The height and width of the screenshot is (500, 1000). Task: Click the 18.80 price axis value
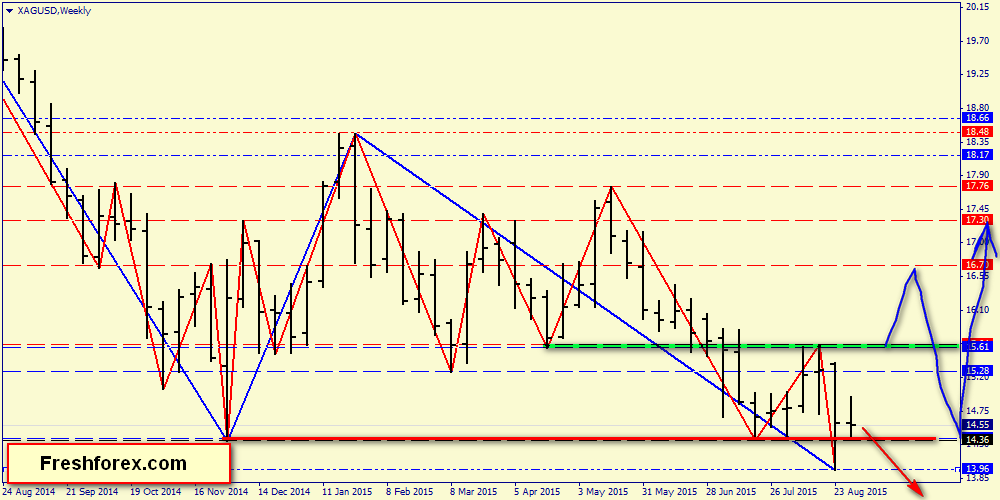point(978,108)
